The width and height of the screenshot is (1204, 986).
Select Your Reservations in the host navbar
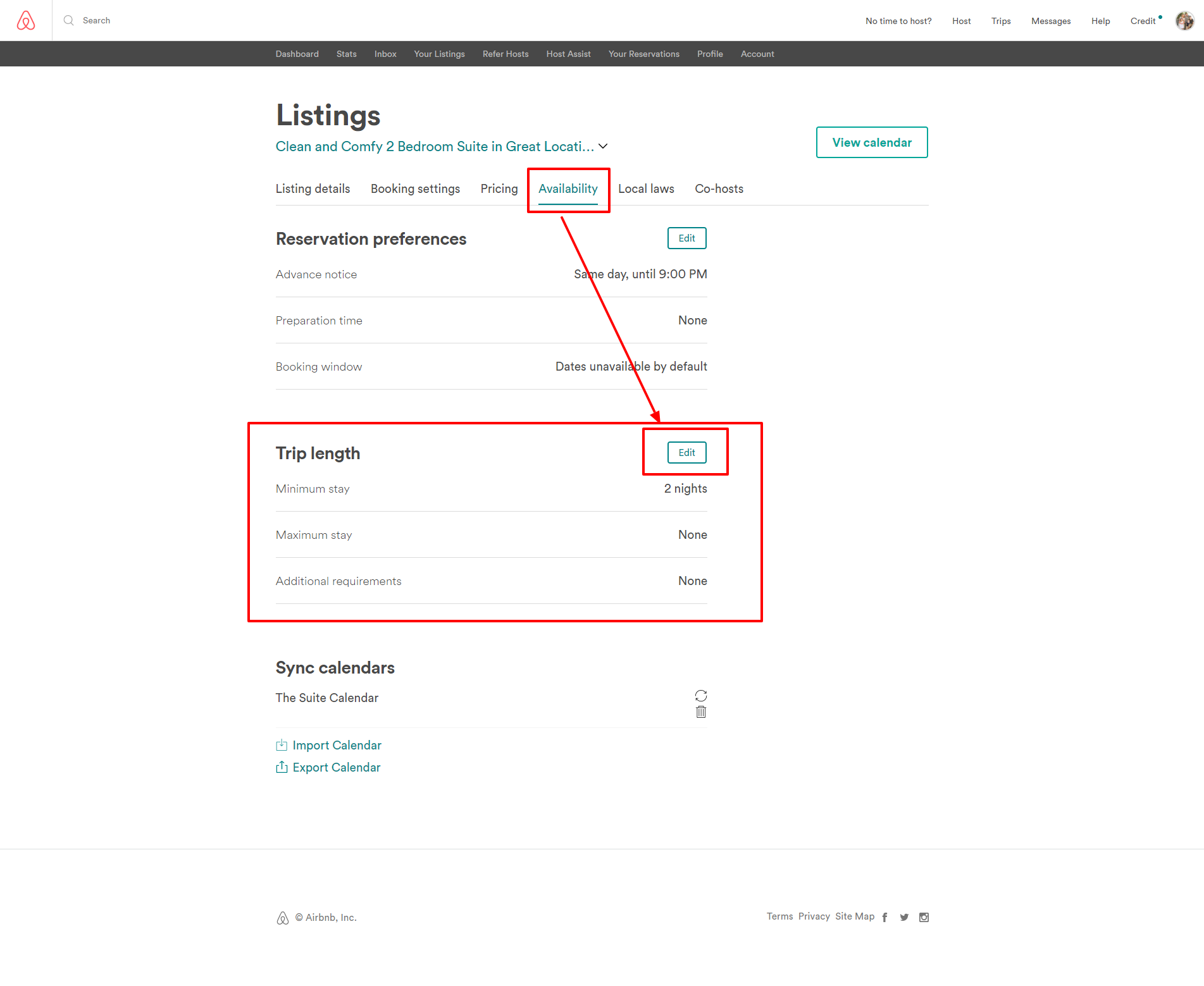coord(643,54)
